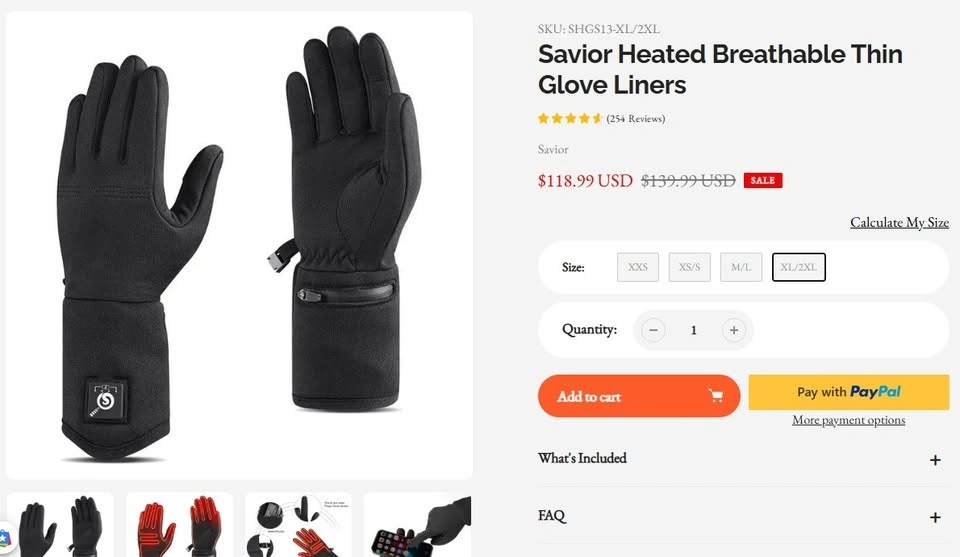Click the quantity number field
960x557 pixels.
(x=694, y=330)
